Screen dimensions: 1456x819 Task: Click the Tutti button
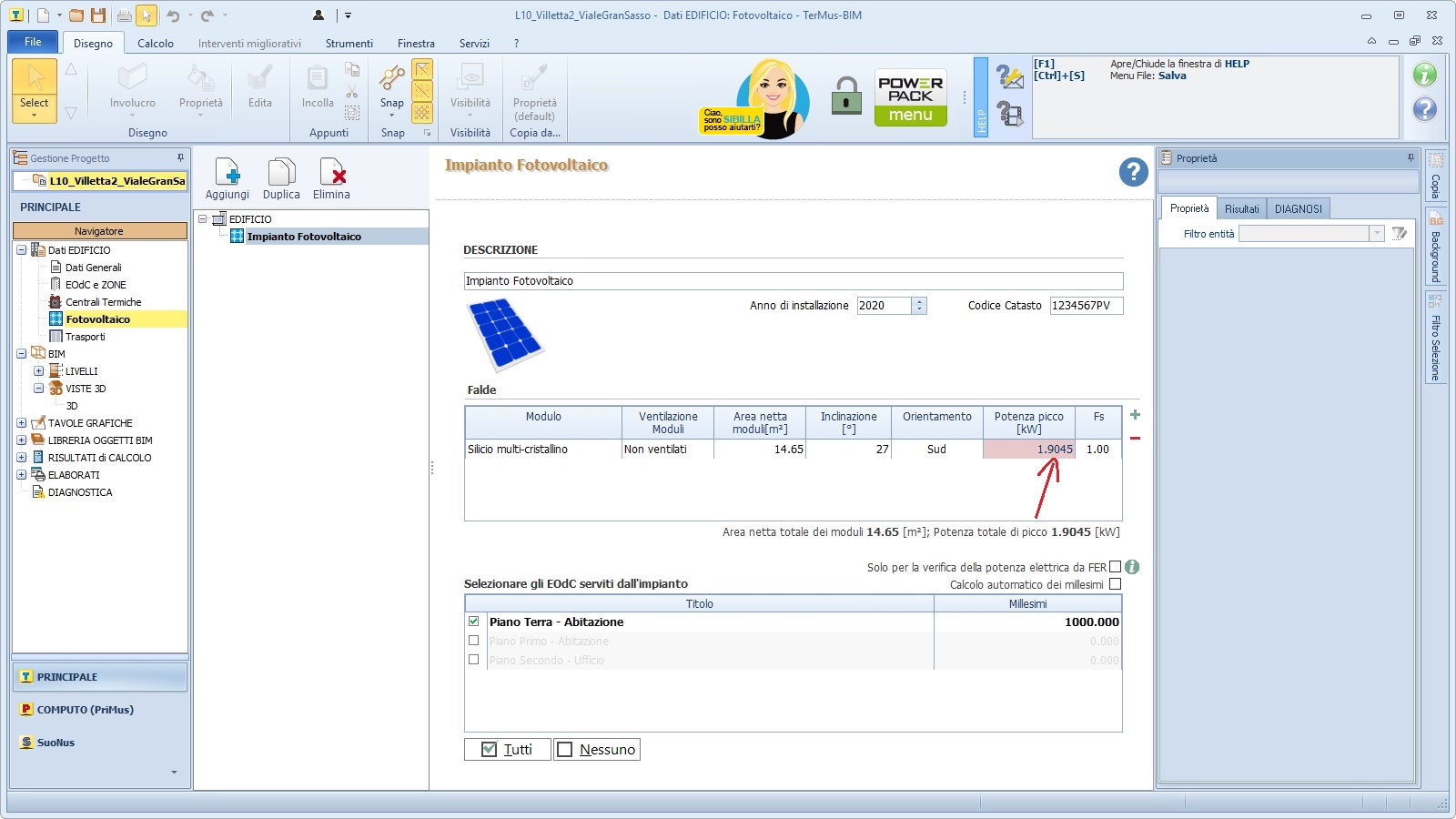point(507,749)
